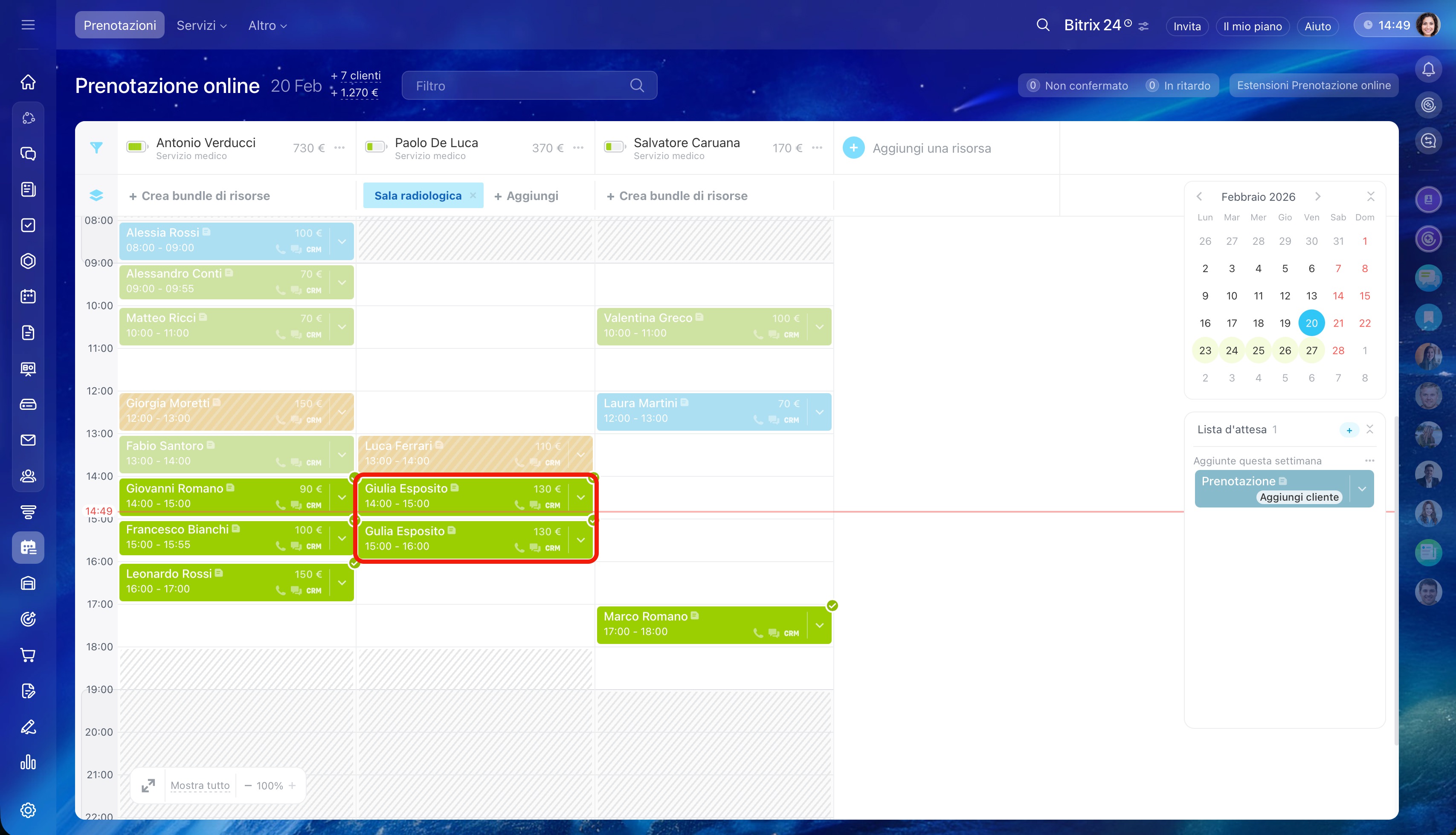Click the funnel filter icon beside resources
Viewport: 1456px width, 835px height.
[x=96, y=148]
